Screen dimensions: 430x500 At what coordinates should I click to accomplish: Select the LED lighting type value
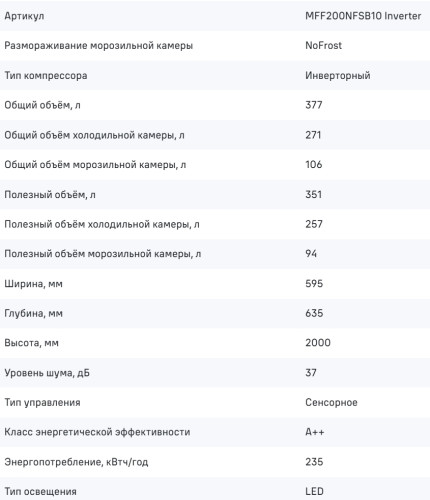(x=314, y=492)
